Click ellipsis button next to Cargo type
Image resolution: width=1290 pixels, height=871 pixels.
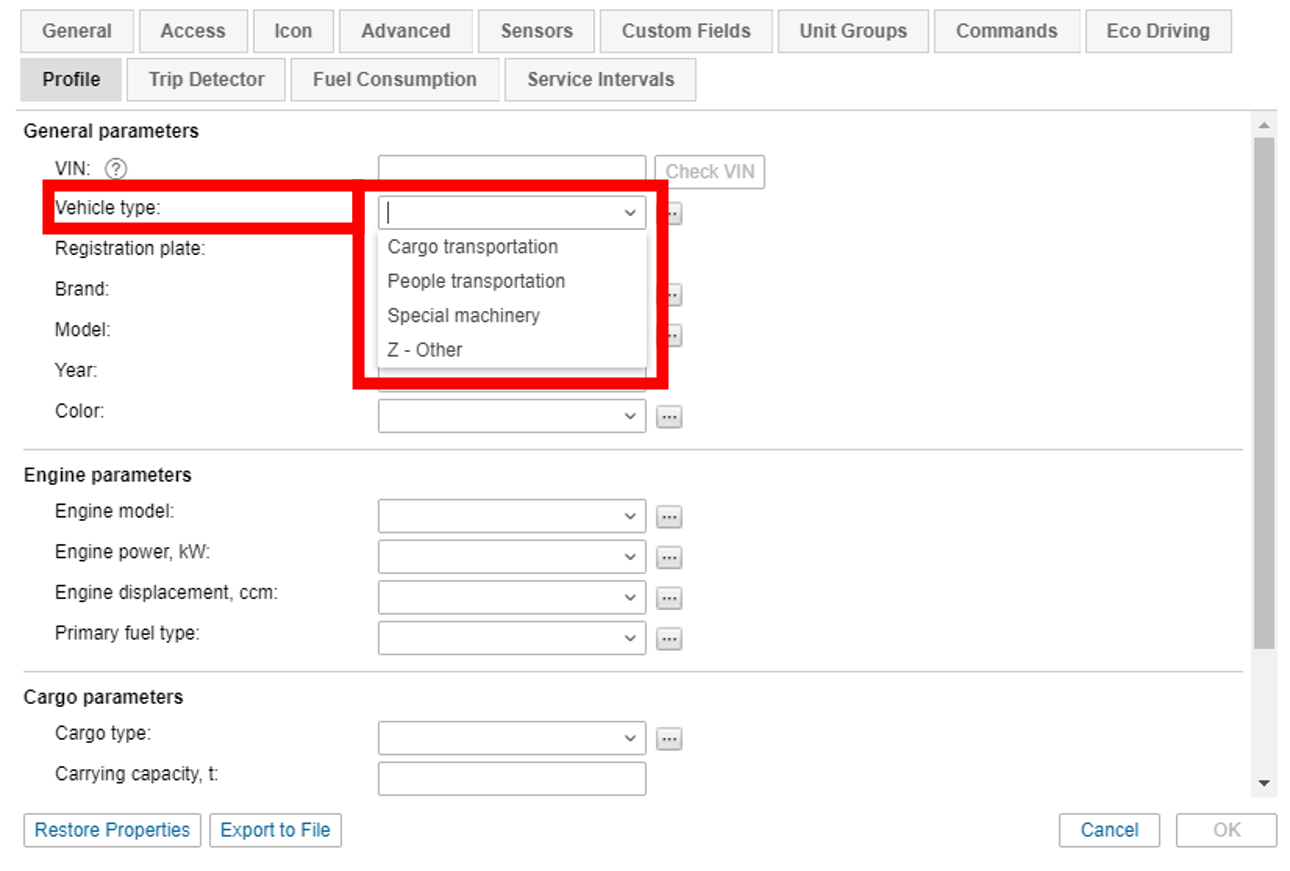click(x=669, y=739)
